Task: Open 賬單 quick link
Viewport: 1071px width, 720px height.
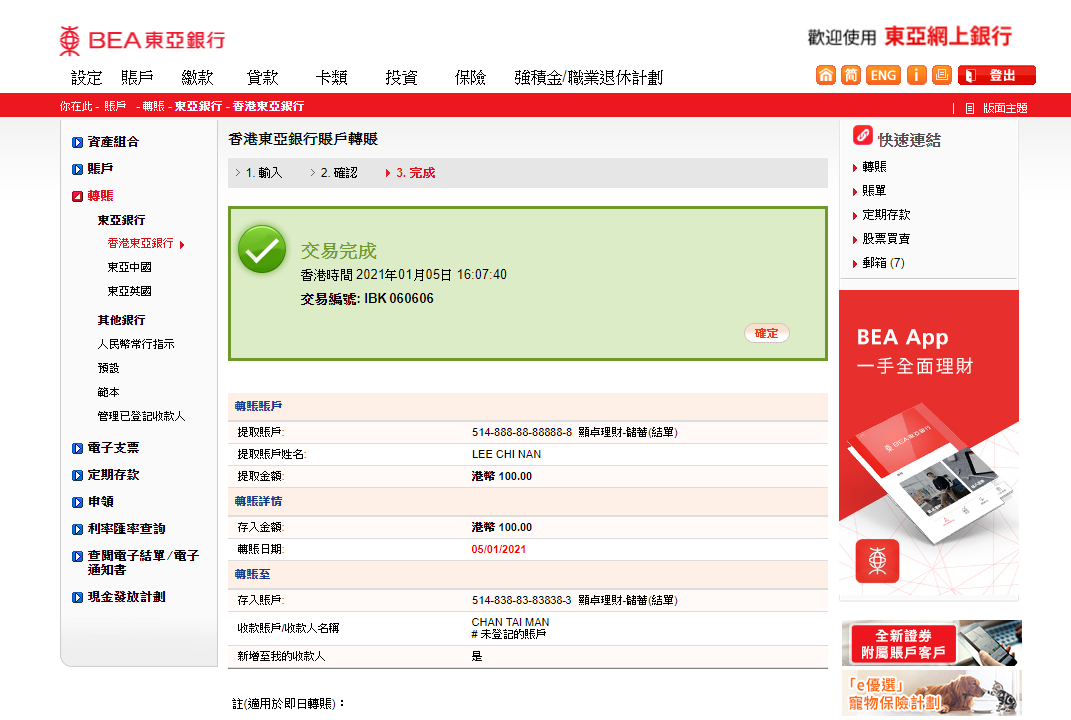Action: 874,191
